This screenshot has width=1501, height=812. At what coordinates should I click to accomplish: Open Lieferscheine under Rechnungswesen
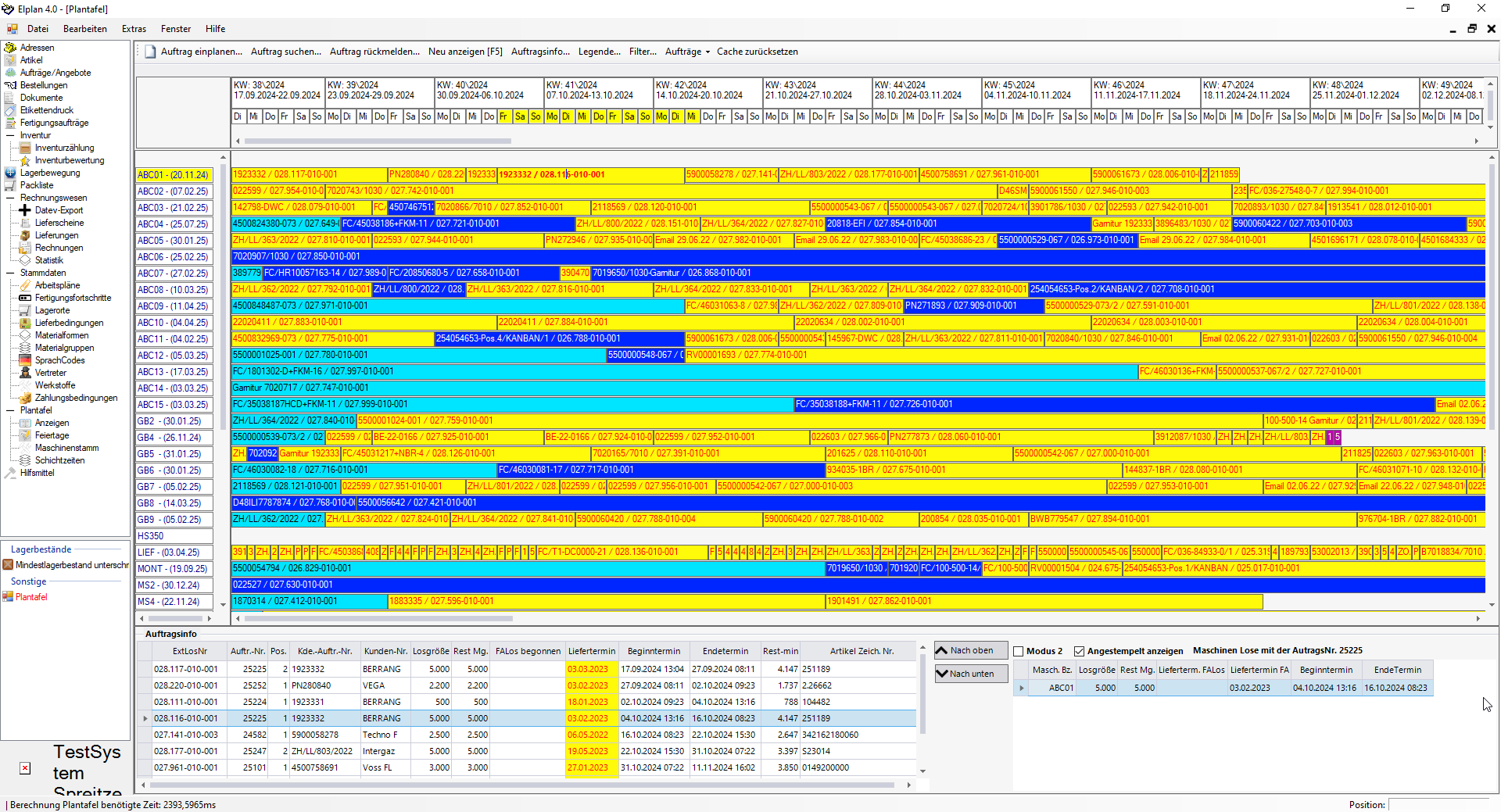click(x=59, y=223)
